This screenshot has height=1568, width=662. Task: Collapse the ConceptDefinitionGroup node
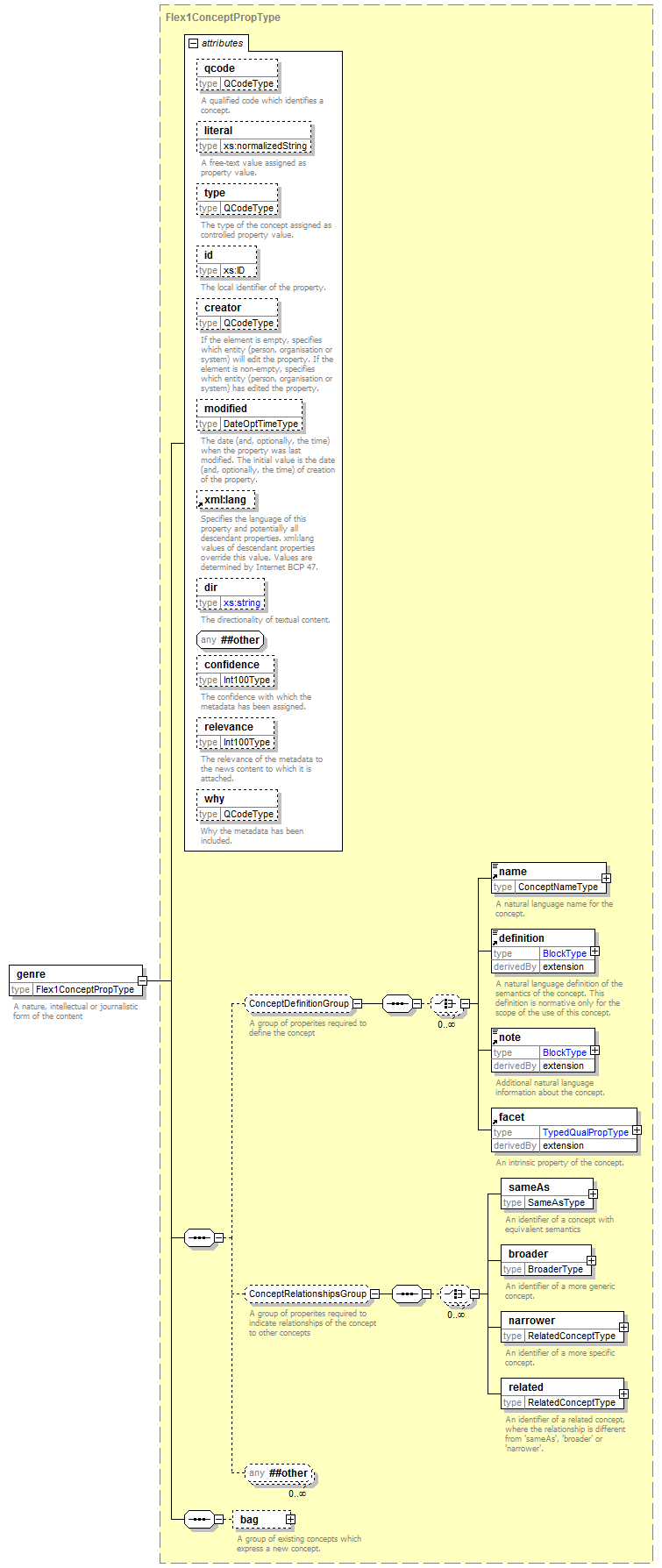pos(357,1003)
